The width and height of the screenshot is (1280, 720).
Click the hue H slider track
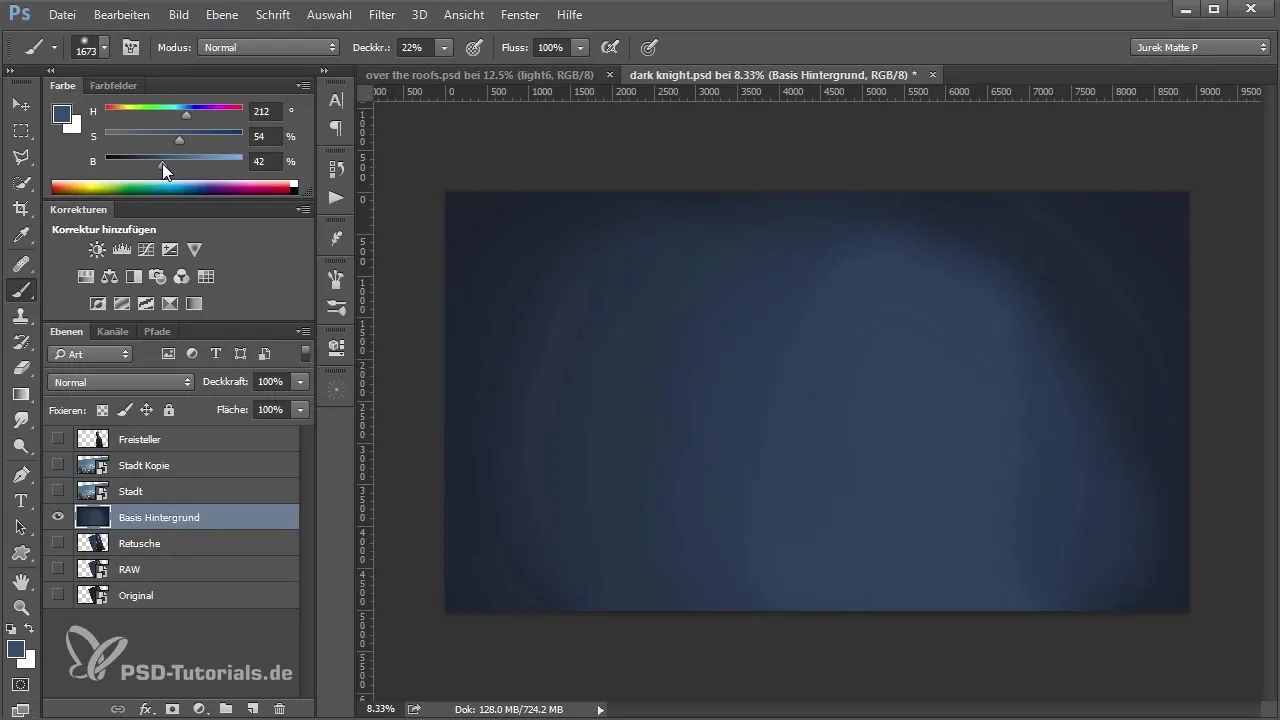tap(174, 107)
